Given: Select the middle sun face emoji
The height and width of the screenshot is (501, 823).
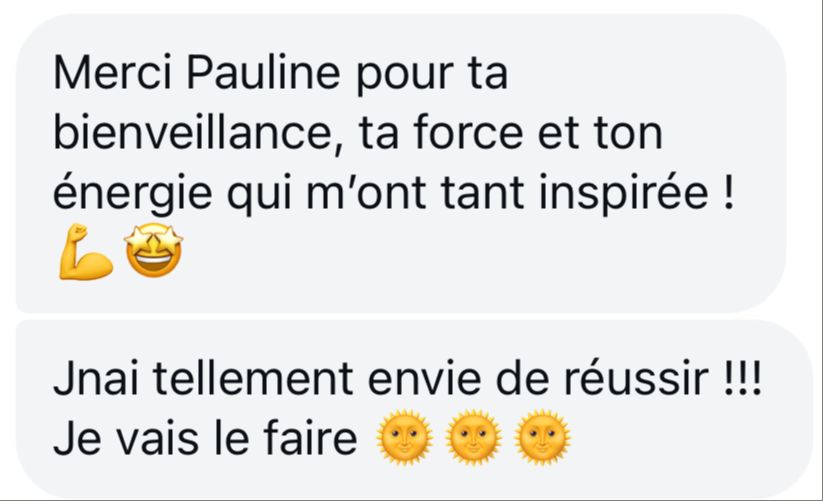Looking at the screenshot, I should pyautogui.click(x=473, y=437).
